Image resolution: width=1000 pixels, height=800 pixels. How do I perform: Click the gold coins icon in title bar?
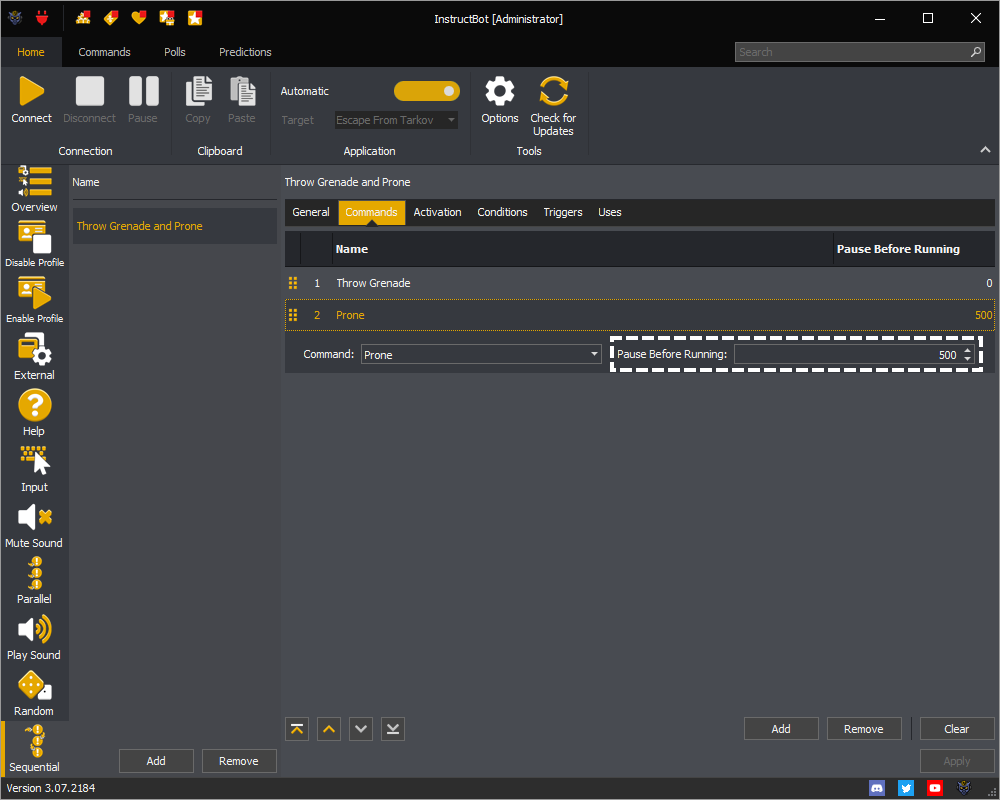tap(83, 18)
